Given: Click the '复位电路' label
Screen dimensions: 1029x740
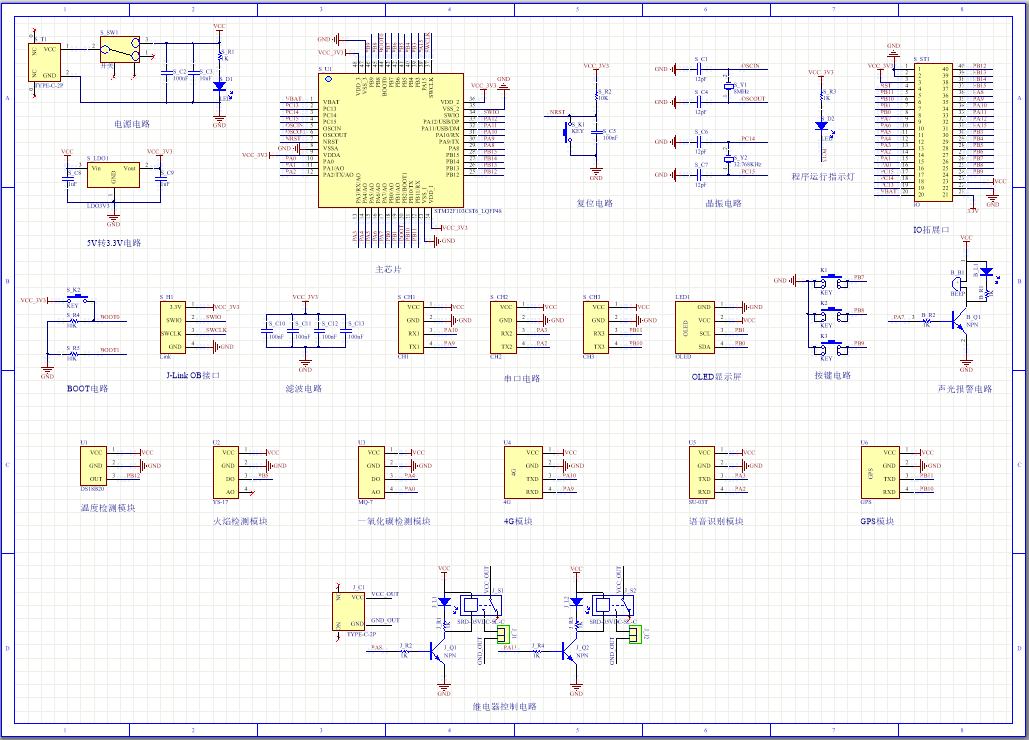Looking at the screenshot, I should click(x=595, y=203).
